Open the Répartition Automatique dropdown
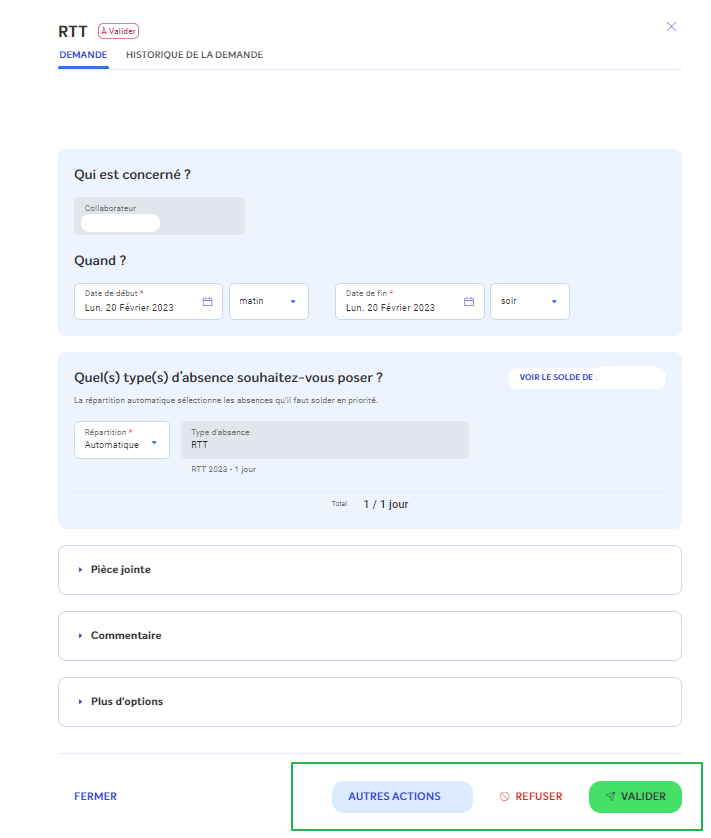The width and height of the screenshot is (711, 838). click(122, 439)
